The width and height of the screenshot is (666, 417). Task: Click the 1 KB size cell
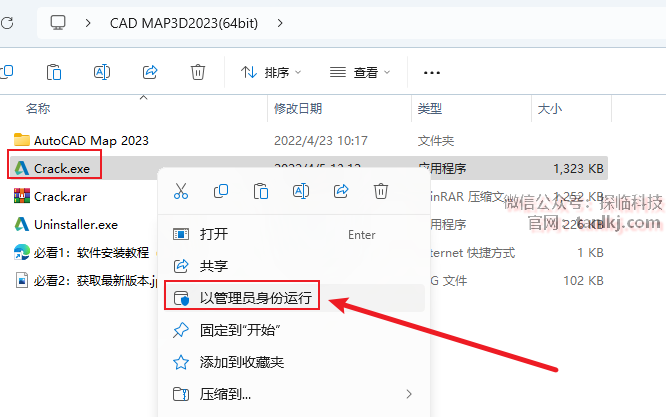590,253
